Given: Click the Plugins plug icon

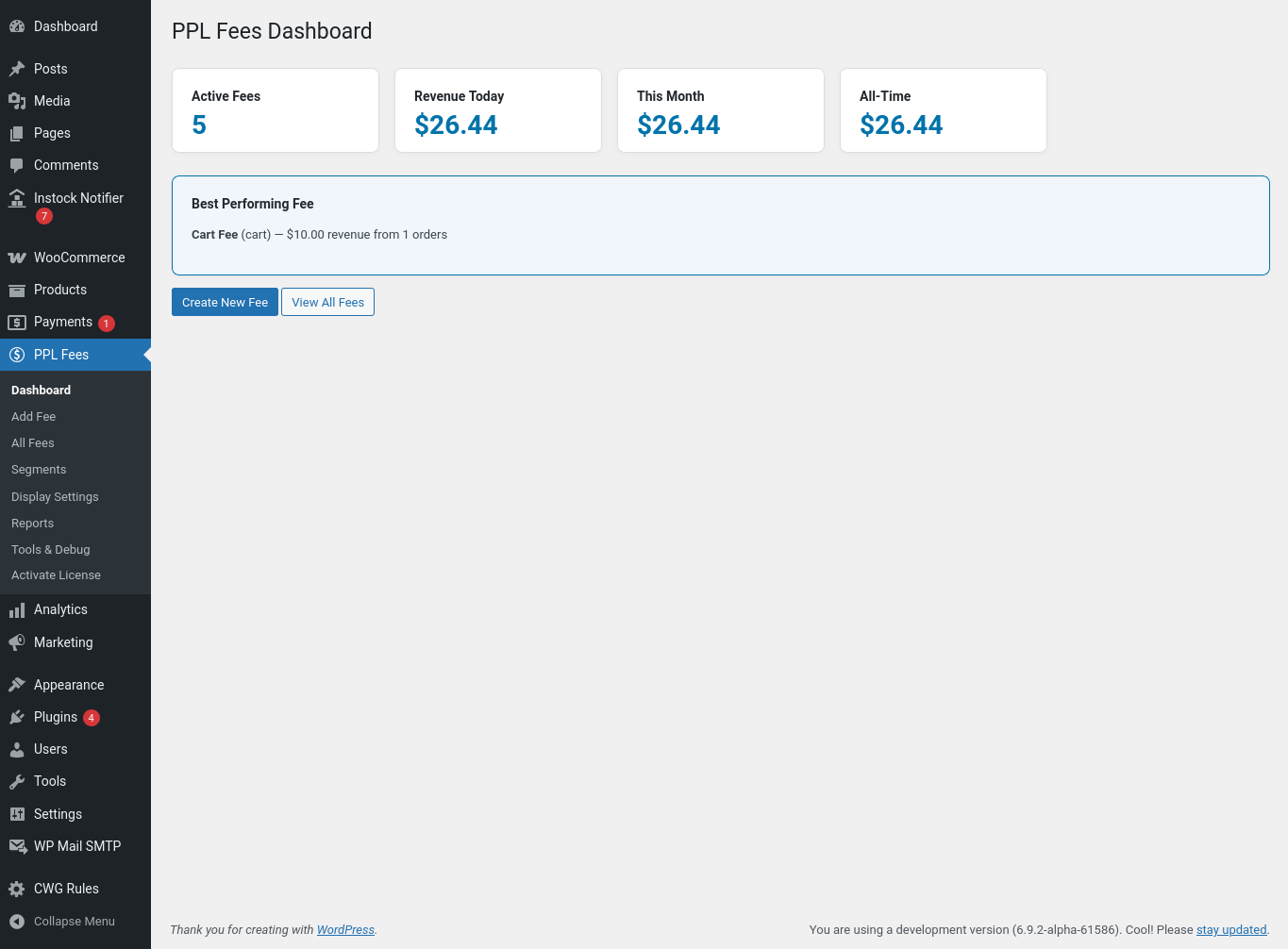Looking at the screenshot, I should [17, 717].
